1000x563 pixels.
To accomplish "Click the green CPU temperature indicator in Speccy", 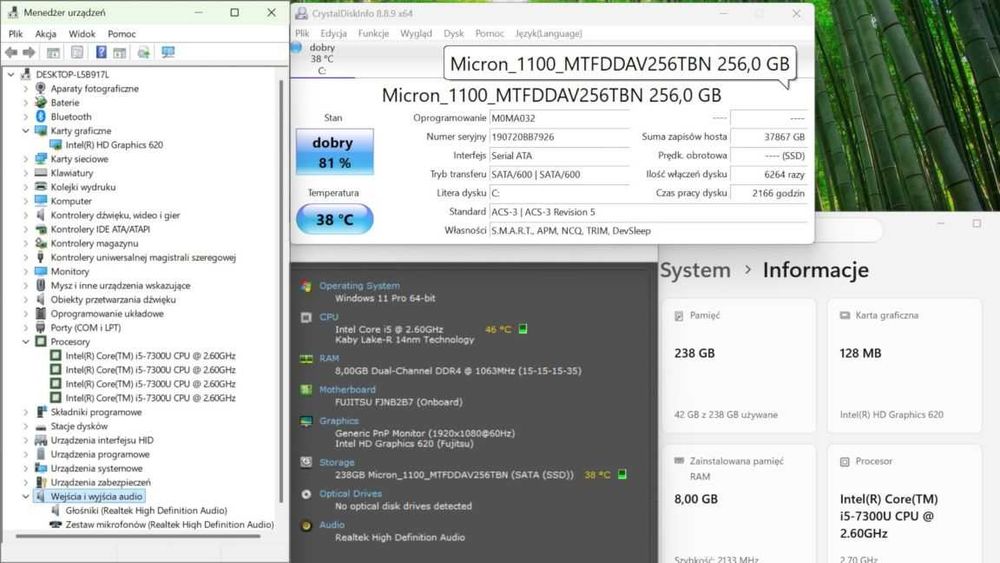I will [x=523, y=329].
